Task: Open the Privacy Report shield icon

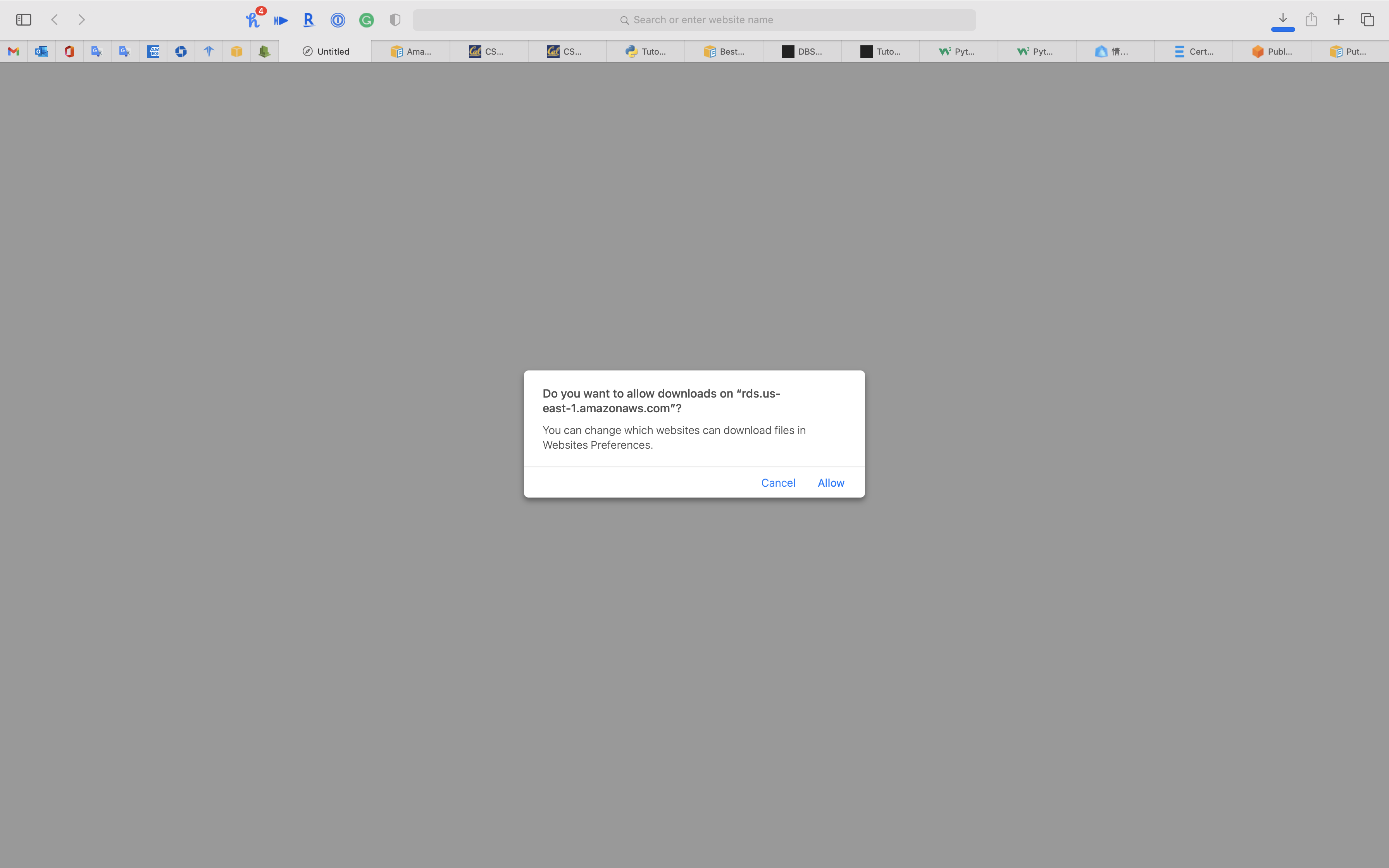Action: point(395,20)
